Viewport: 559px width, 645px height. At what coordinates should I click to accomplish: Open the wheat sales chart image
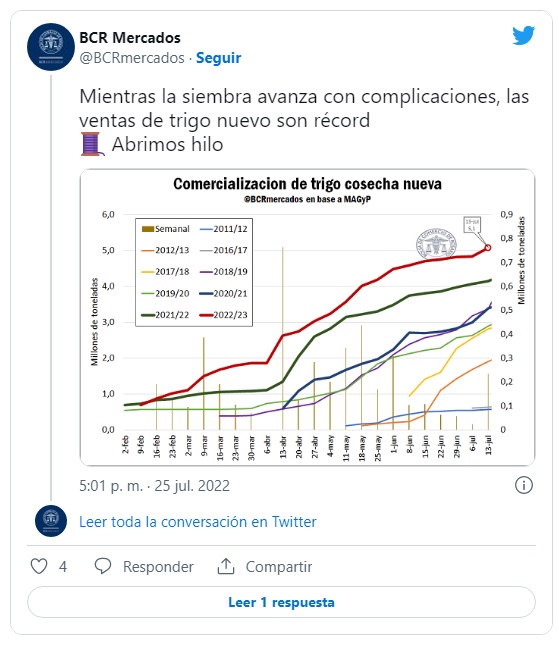308,317
